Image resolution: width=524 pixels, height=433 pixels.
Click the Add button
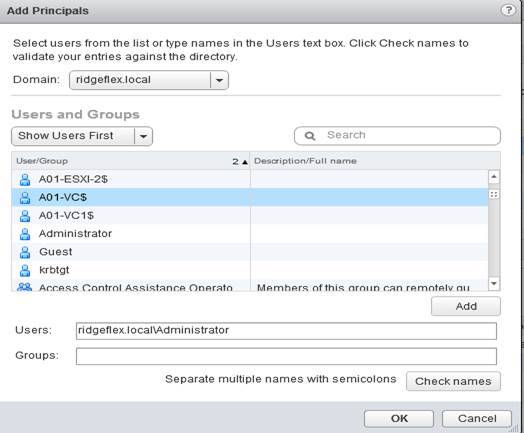466,306
